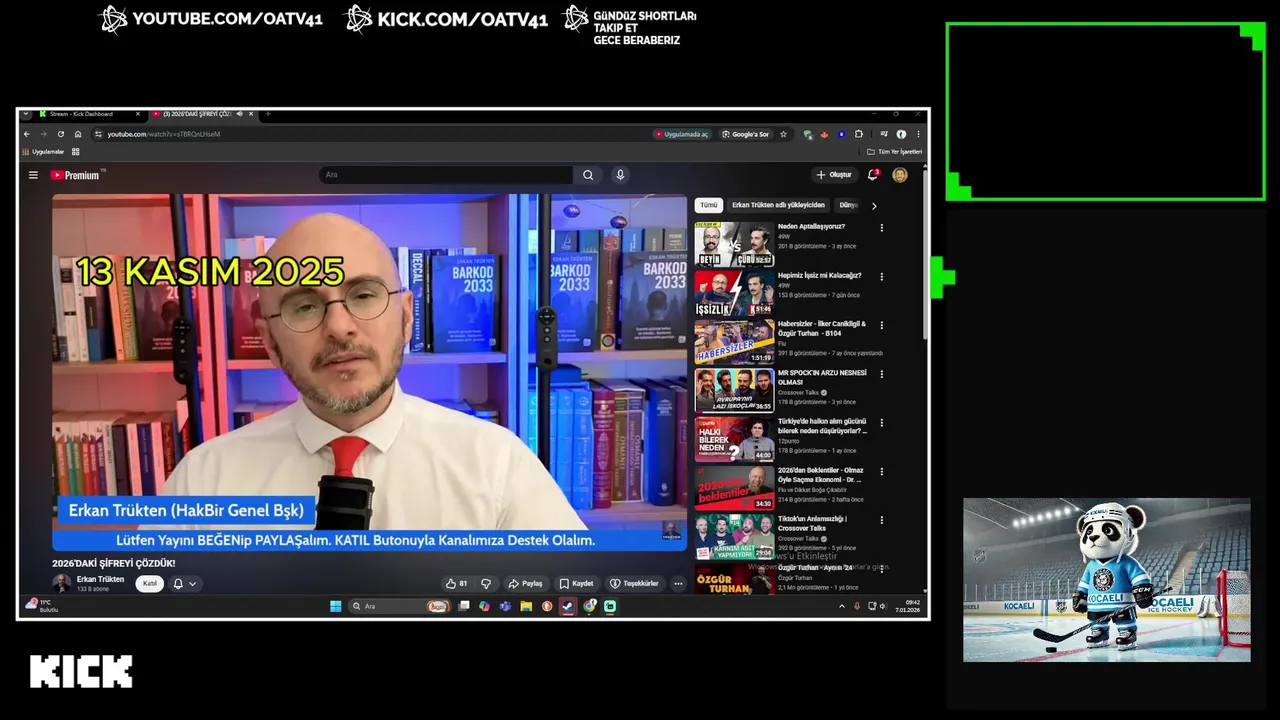Show hidden system tray icons chevron

click(841, 606)
